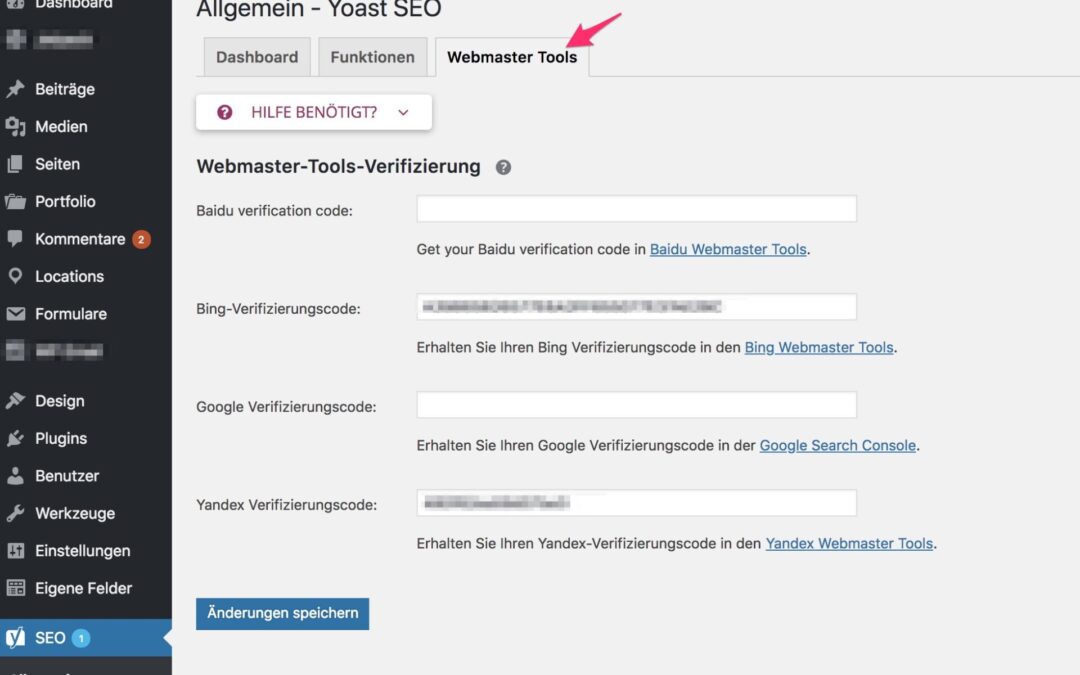Select the Webmaster Tools tab

coord(511,57)
